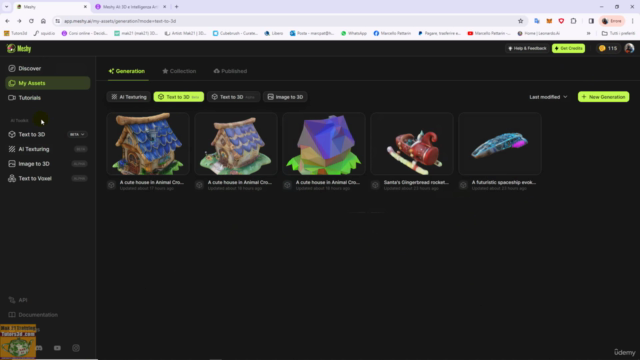Open the Text to 3D toolkit
This screenshot has width=640, height=360.
(x=32, y=134)
